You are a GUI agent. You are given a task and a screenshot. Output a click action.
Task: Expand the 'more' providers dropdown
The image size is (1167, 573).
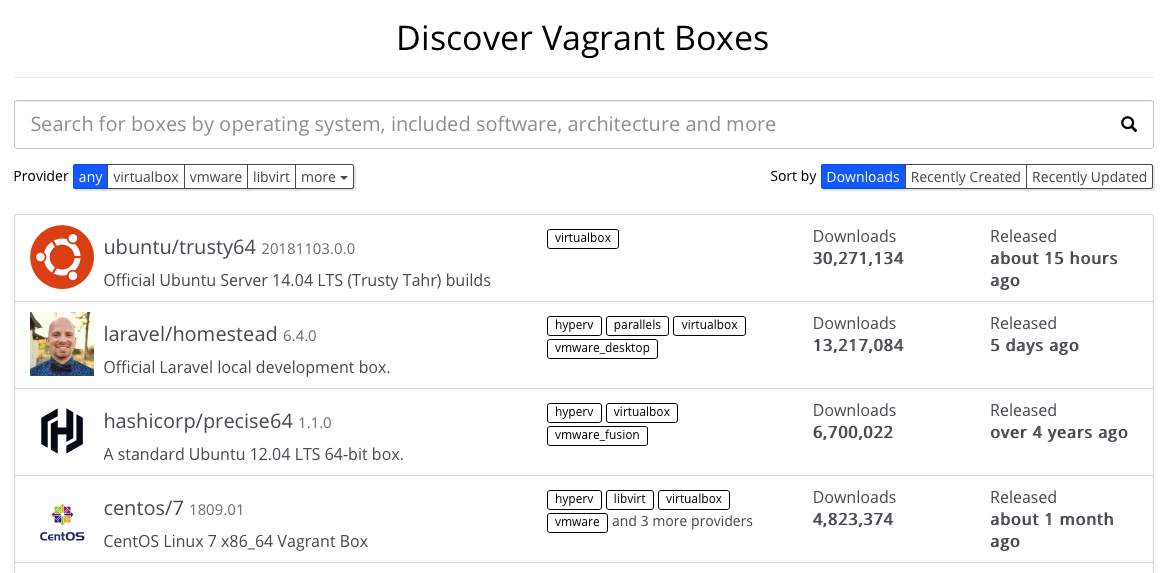[x=324, y=177]
